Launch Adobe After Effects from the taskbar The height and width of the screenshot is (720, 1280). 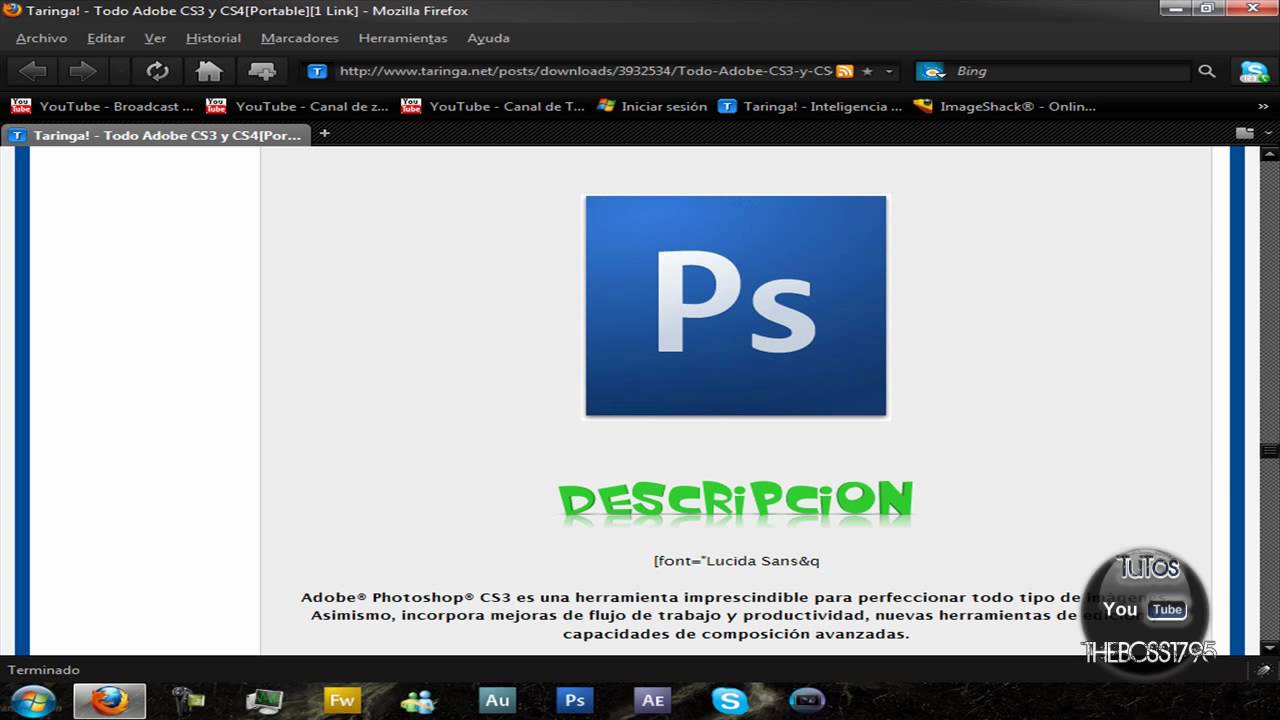tap(653, 700)
